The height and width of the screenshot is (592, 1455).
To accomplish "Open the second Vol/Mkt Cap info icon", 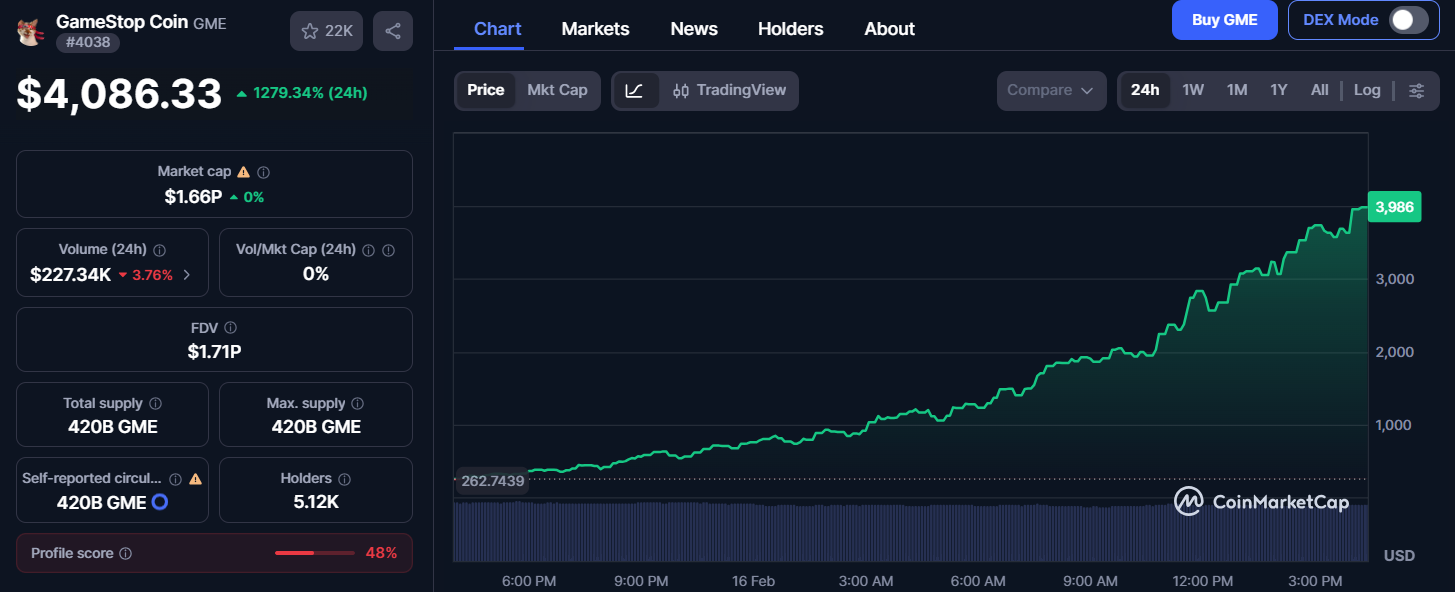I will tap(389, 250).
